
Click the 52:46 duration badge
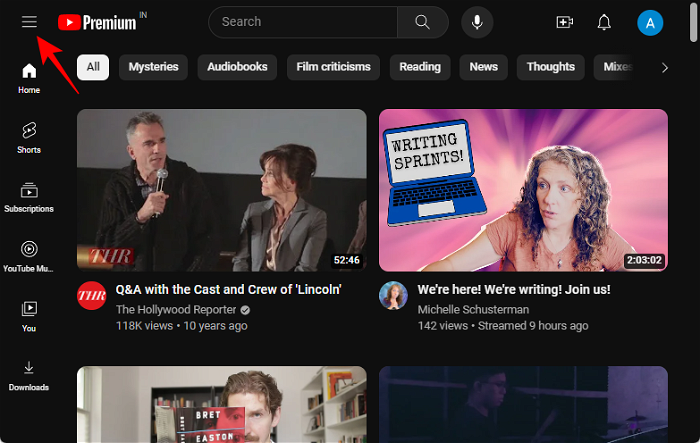[x=347, y=260]
